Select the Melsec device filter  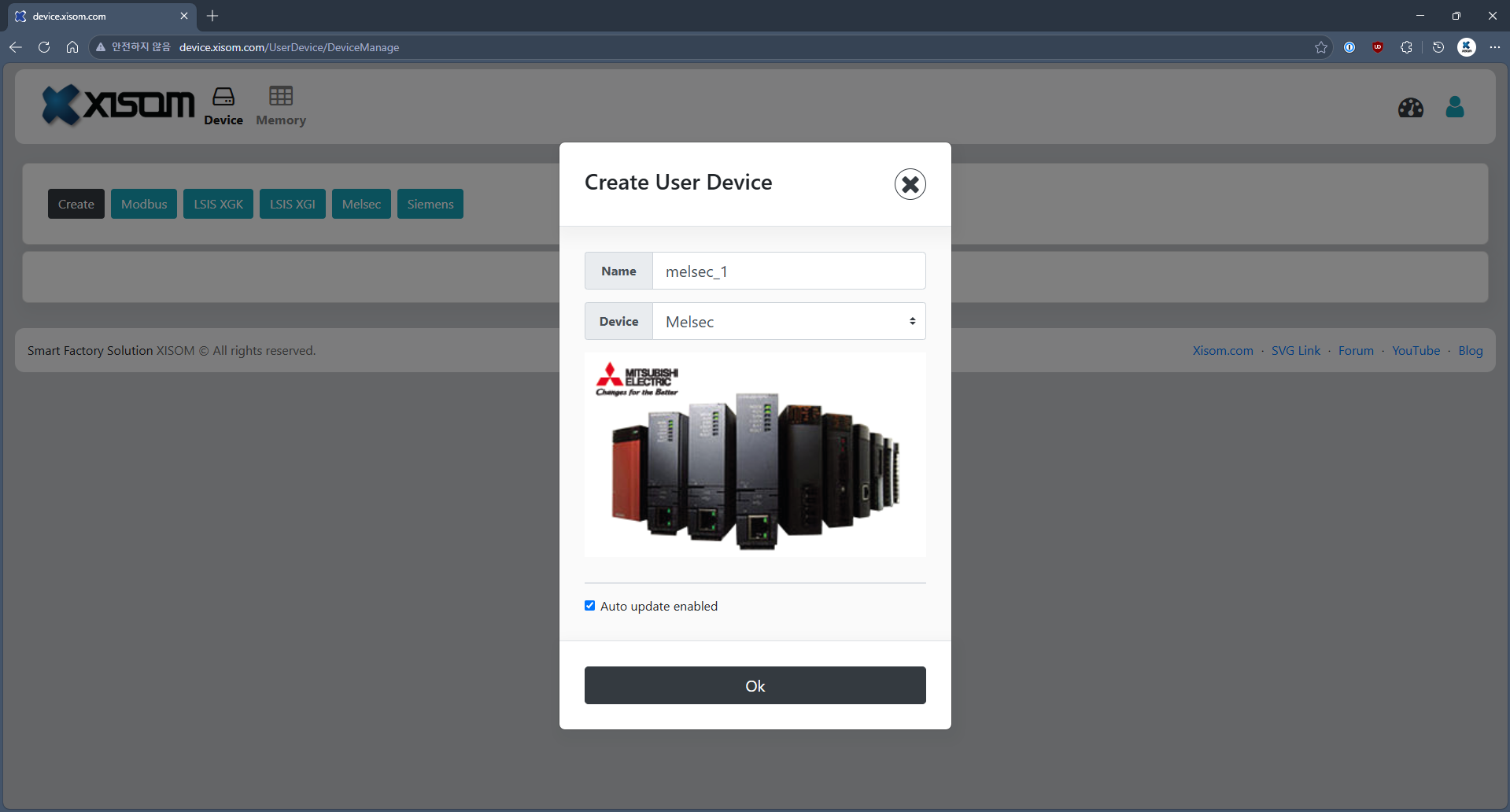pyautogui.click(x=361, y=204)
